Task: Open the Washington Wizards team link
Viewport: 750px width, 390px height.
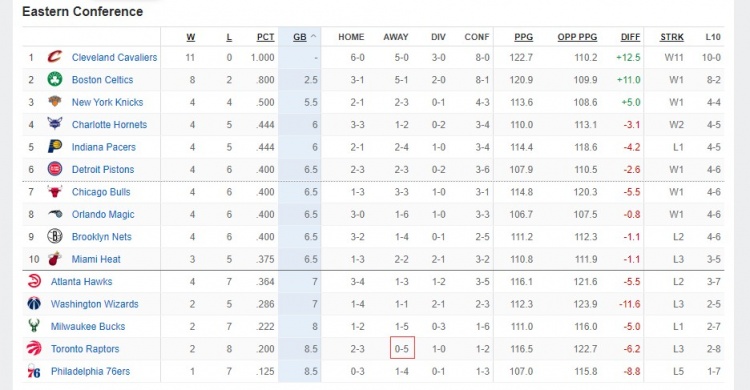Action: pyautogui.click(x=95, y=304)
